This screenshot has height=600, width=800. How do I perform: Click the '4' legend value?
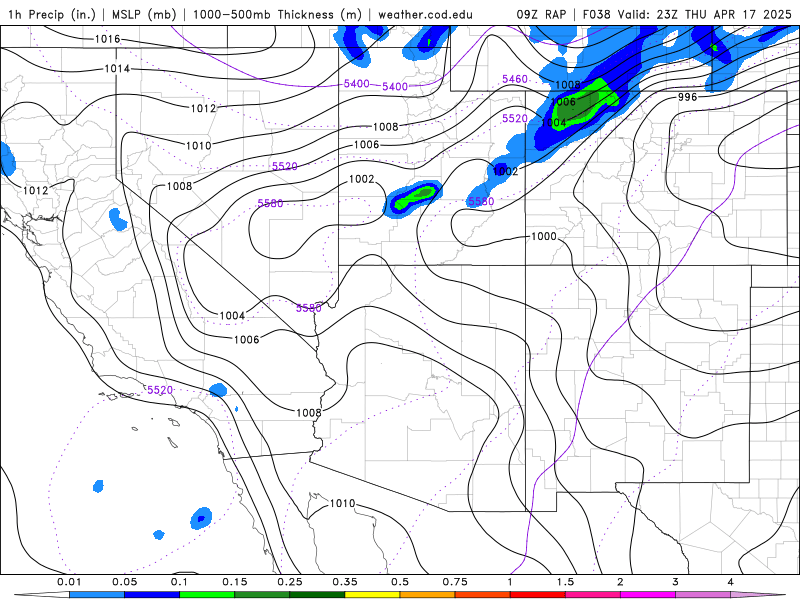(x=731, y=582)
